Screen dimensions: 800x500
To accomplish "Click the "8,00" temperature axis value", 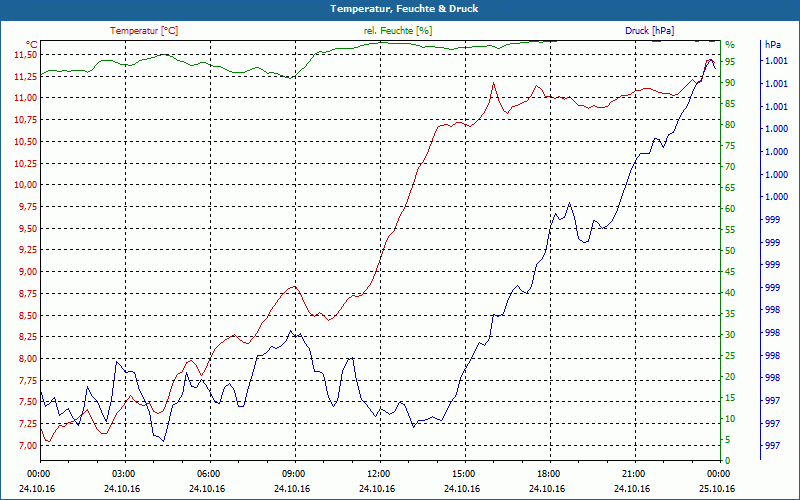I will (x=28, y=359).
